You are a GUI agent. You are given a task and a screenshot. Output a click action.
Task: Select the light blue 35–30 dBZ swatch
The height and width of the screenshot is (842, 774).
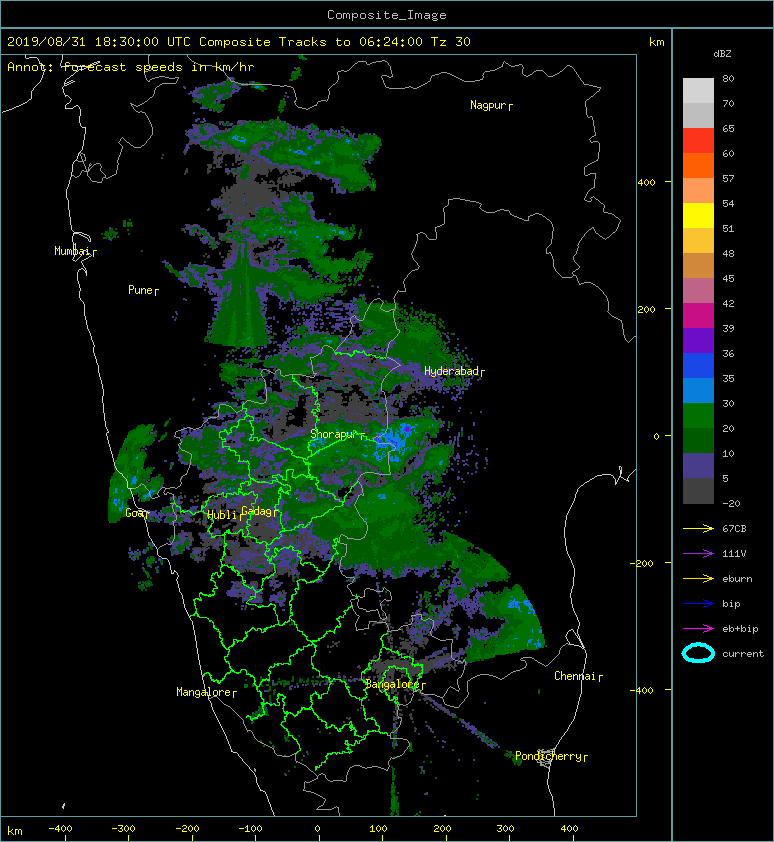(x=698, y=390)
